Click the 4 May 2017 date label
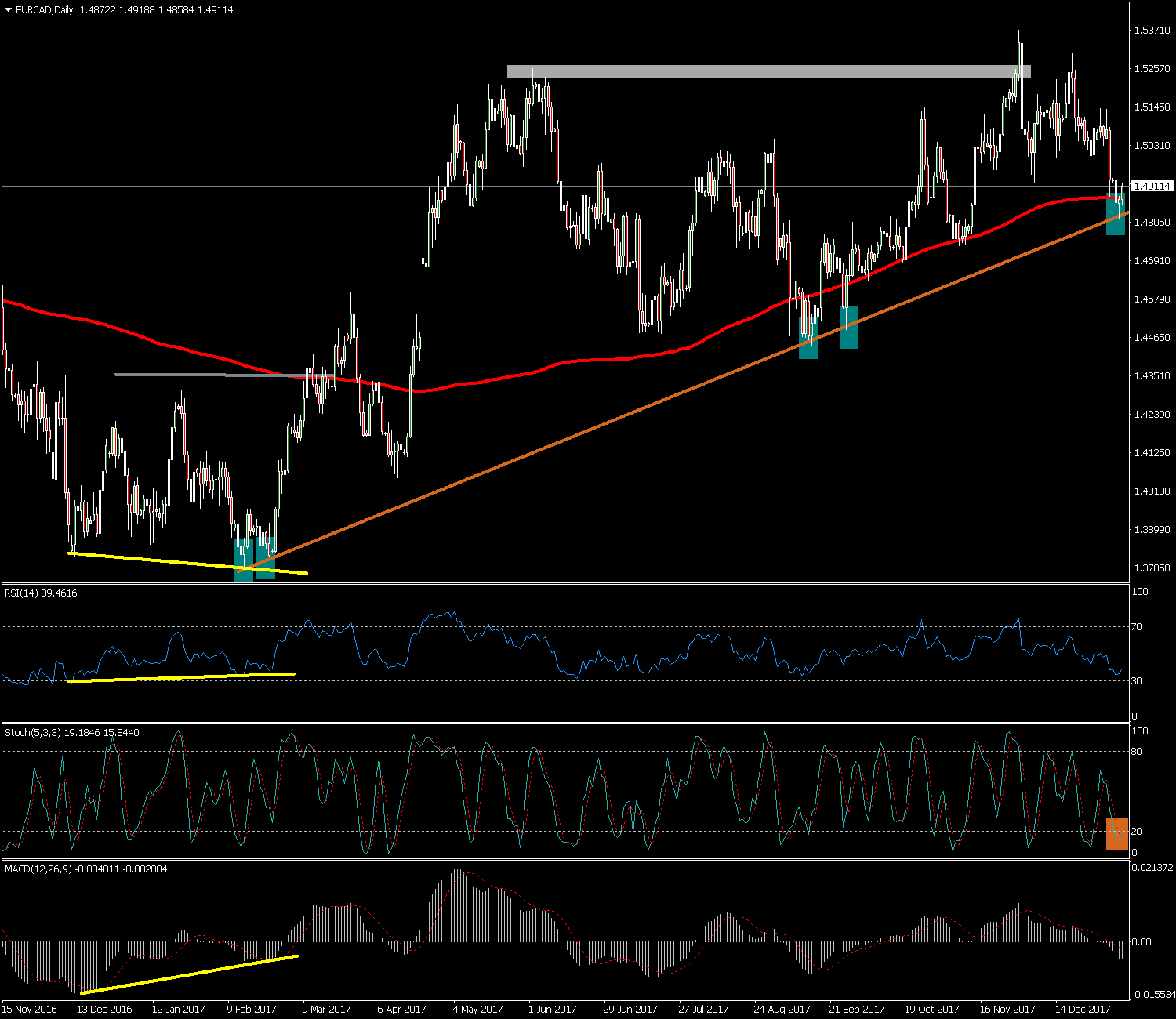The height and width of the screenshot is (1019, 1176). [477, 1010]
